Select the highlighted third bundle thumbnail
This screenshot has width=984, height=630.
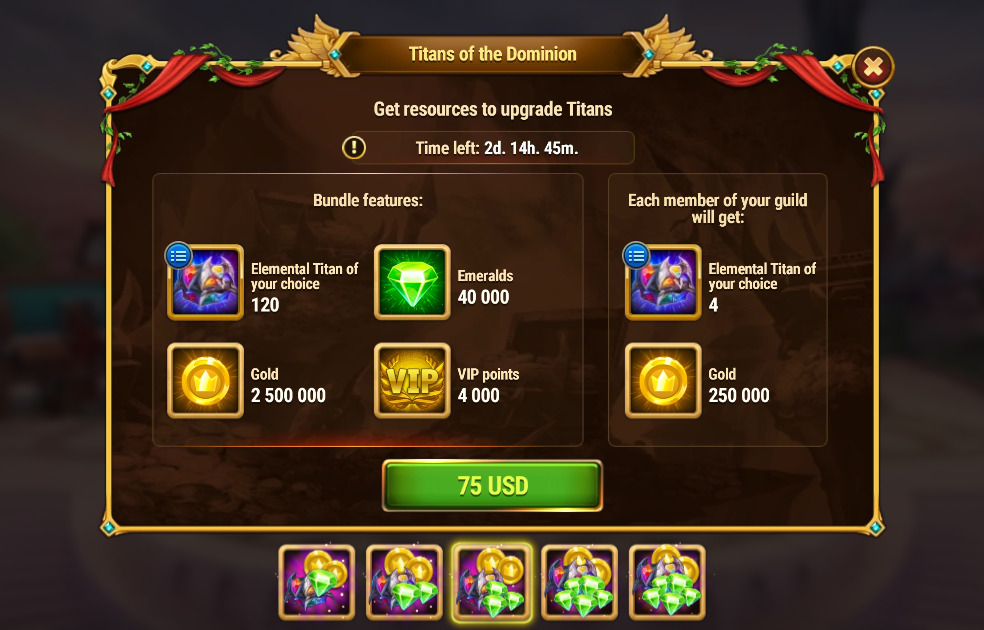(x=492, y=582)
